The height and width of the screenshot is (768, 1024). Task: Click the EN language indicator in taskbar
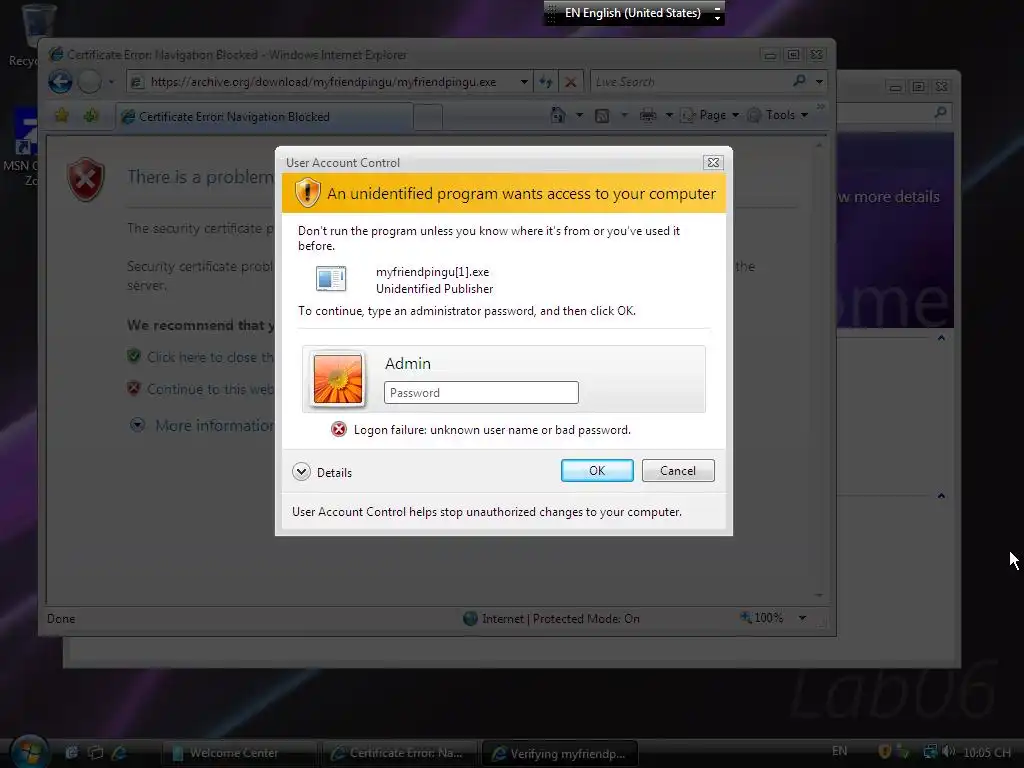click(x=840, y=751)
